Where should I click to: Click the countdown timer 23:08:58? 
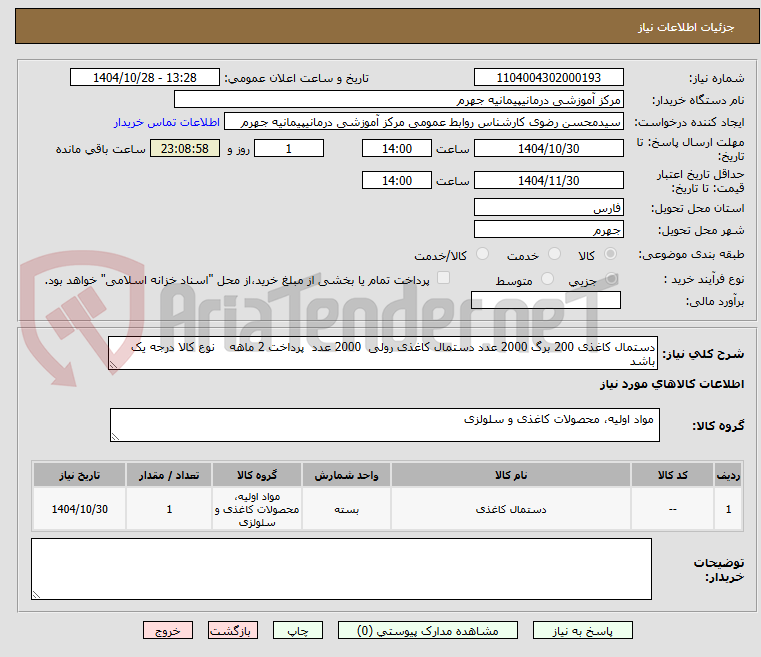click(x=184, y=148)
